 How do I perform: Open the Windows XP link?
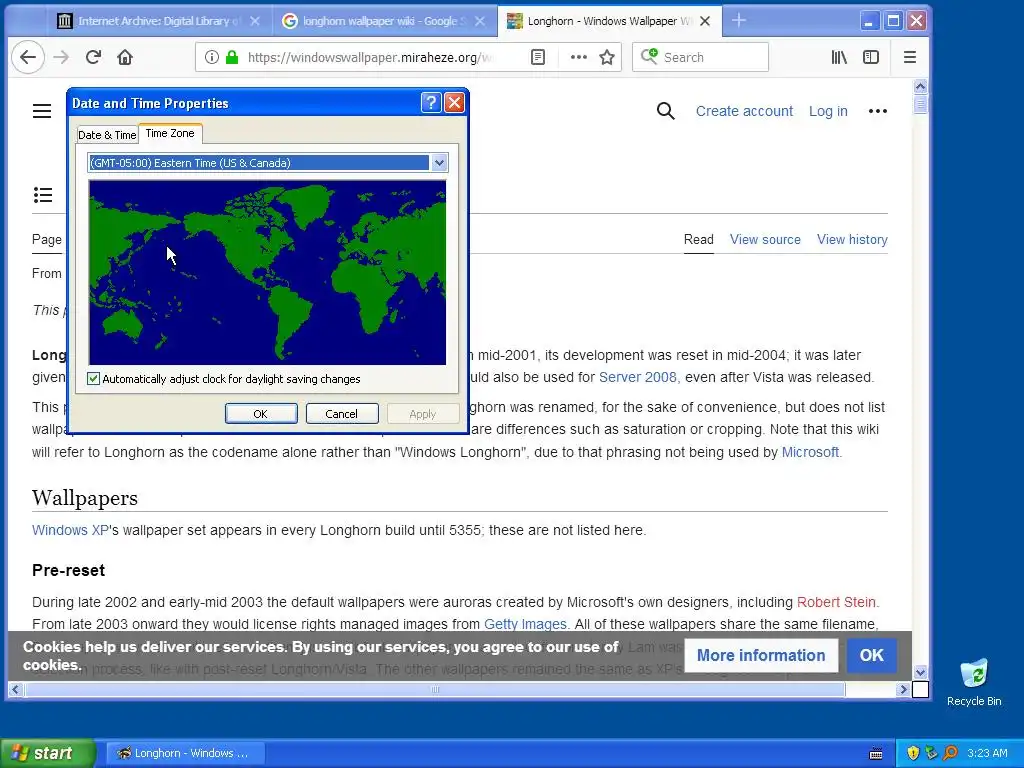(70, 530)
